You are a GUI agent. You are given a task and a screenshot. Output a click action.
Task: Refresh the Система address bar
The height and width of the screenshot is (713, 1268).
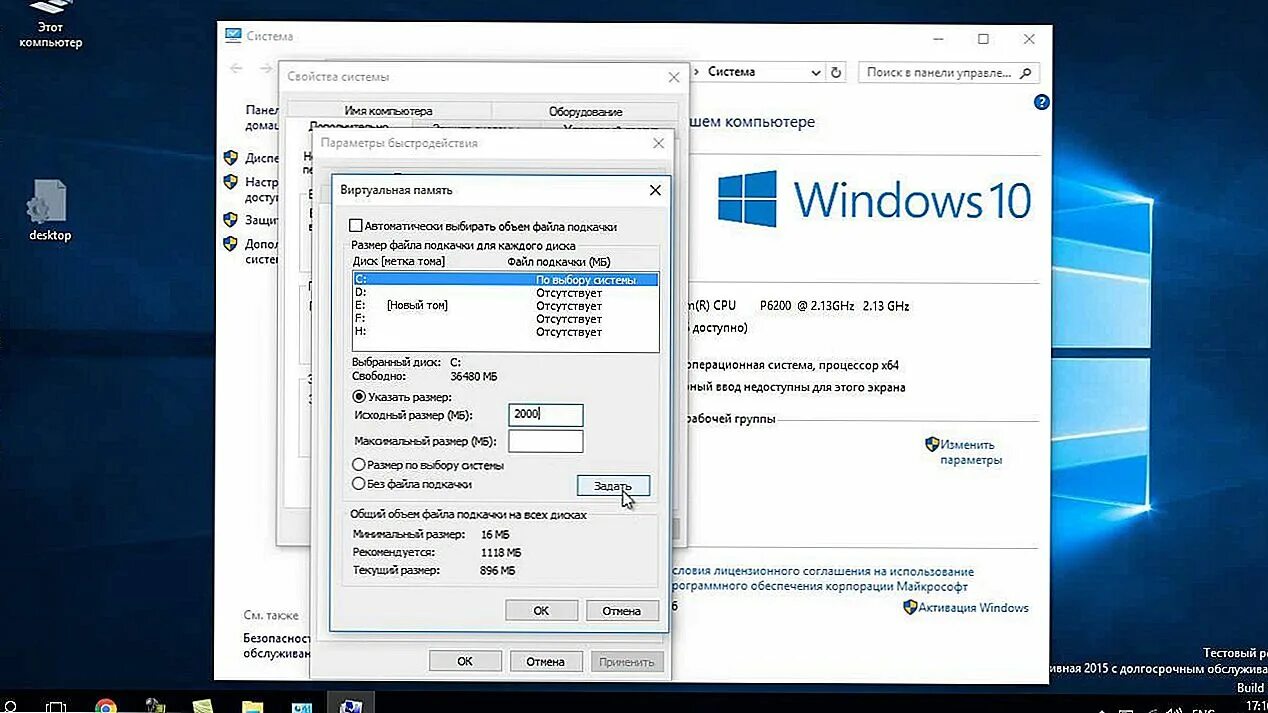pyautogui.click(x=836, y=72)
